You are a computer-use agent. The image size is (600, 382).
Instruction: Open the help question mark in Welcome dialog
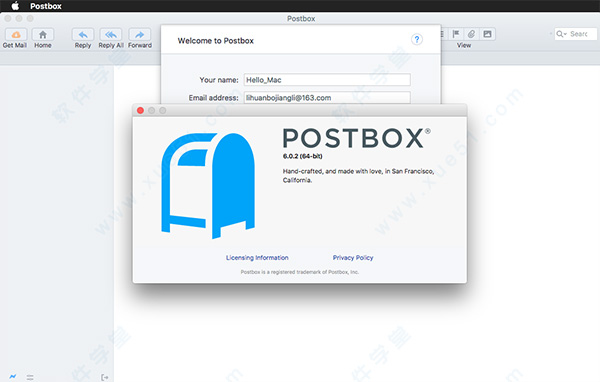(x=417, y=39)
